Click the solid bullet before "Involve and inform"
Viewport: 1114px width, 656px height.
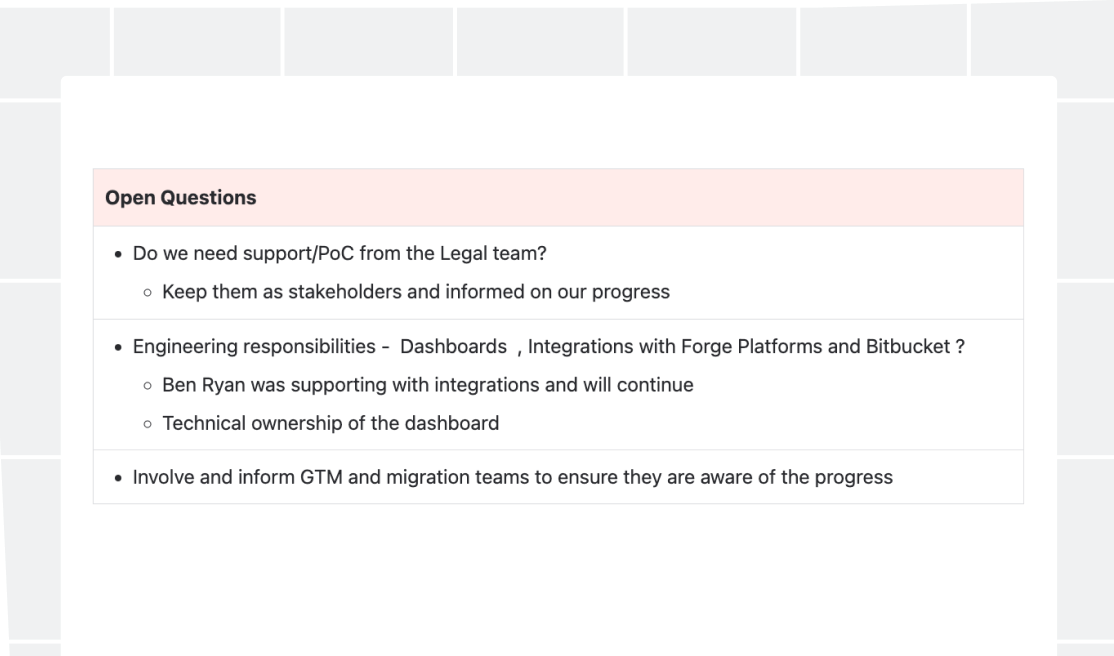(118, 478)
